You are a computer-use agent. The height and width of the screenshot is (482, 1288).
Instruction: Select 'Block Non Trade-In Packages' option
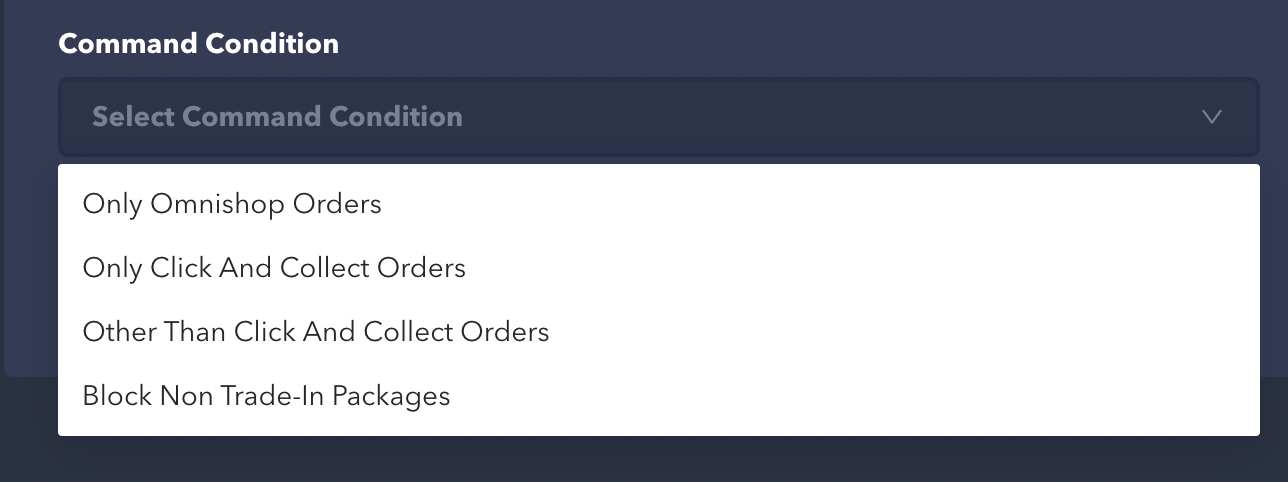point(266,396)
